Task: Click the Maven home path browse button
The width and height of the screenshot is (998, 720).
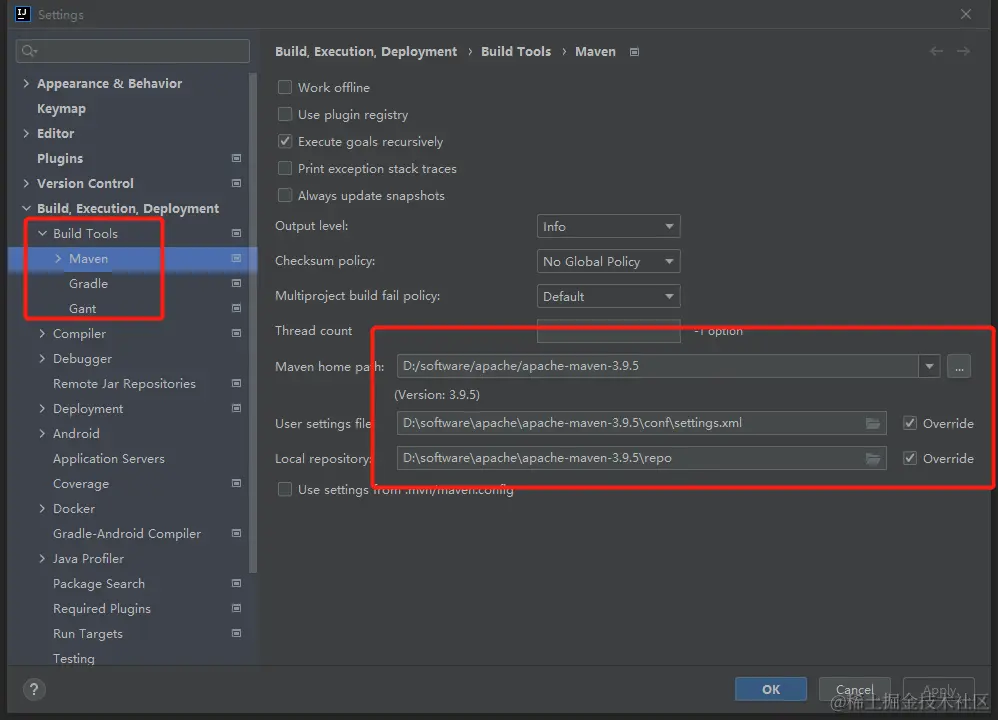Action: tap(959, 366)
